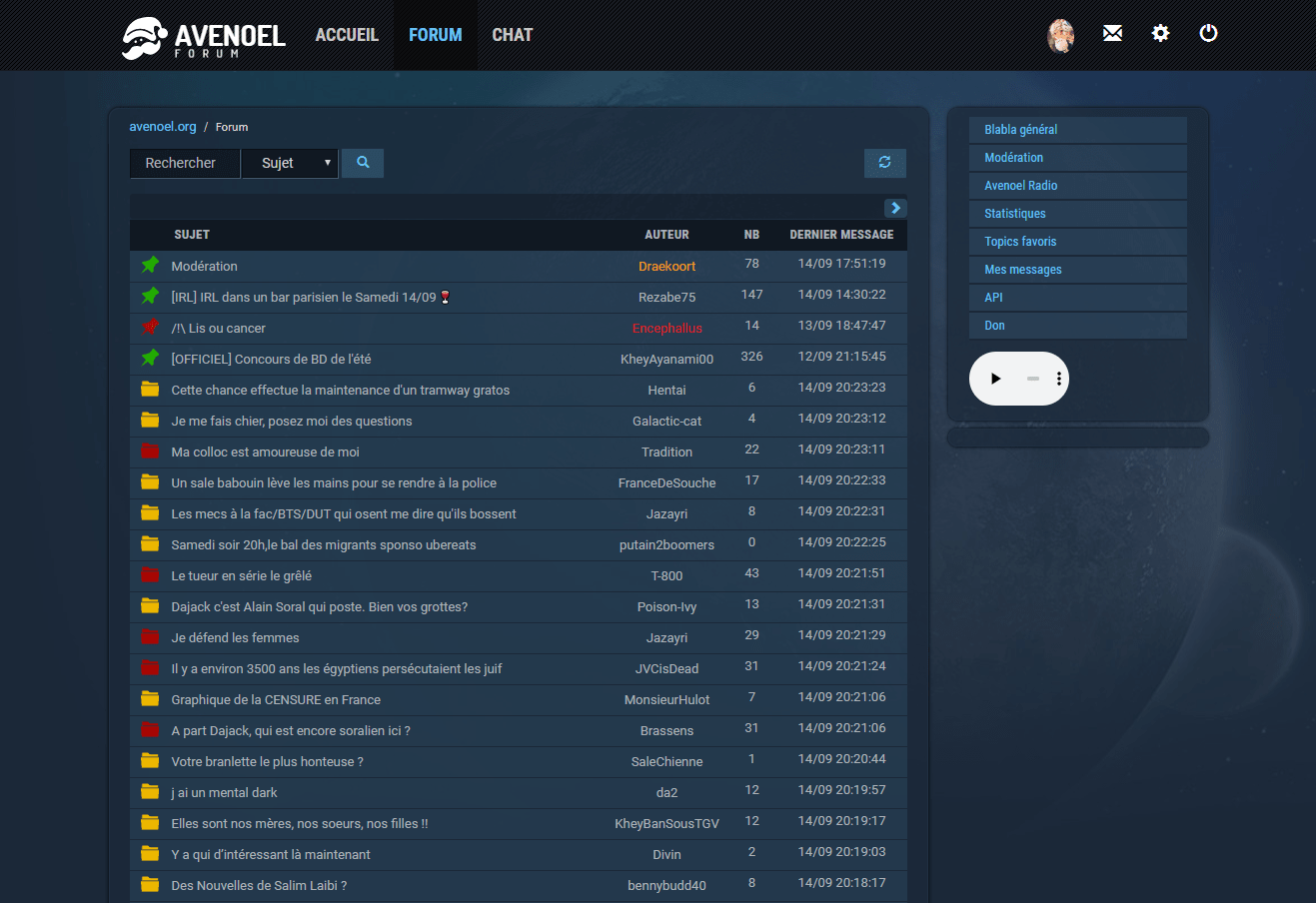Click reply count 326

click(x=752, y=357)
